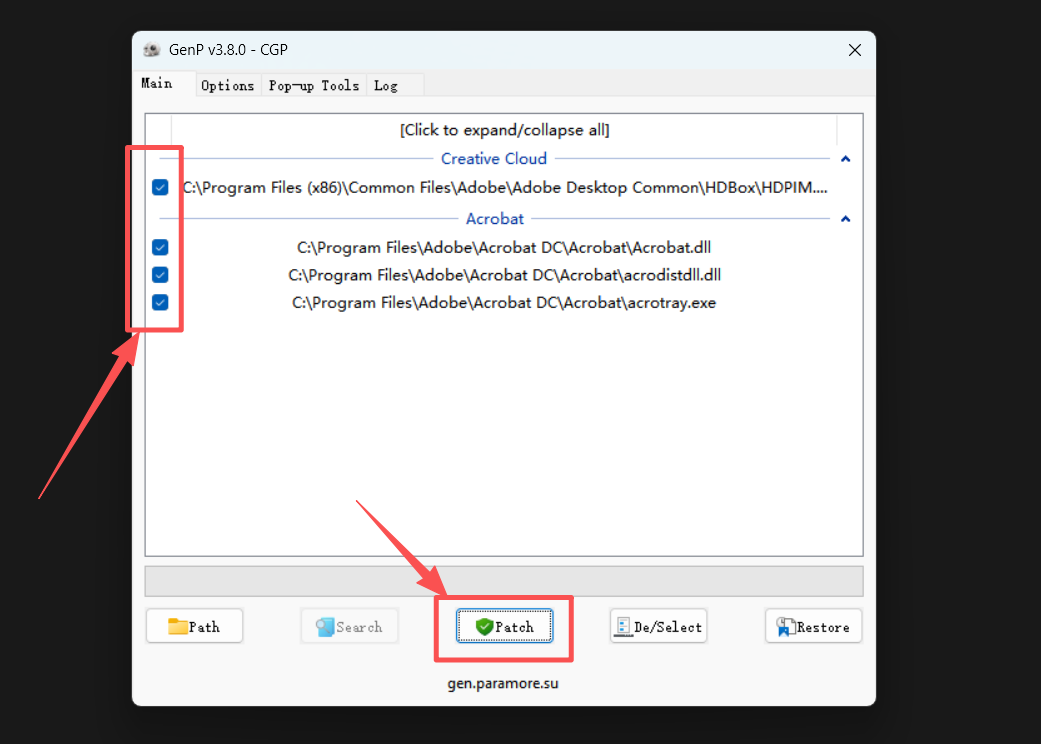Uncheck the Acrobat.dll checkbox
The height and width of the screenshot is (744, 1041).
(160, 248)
